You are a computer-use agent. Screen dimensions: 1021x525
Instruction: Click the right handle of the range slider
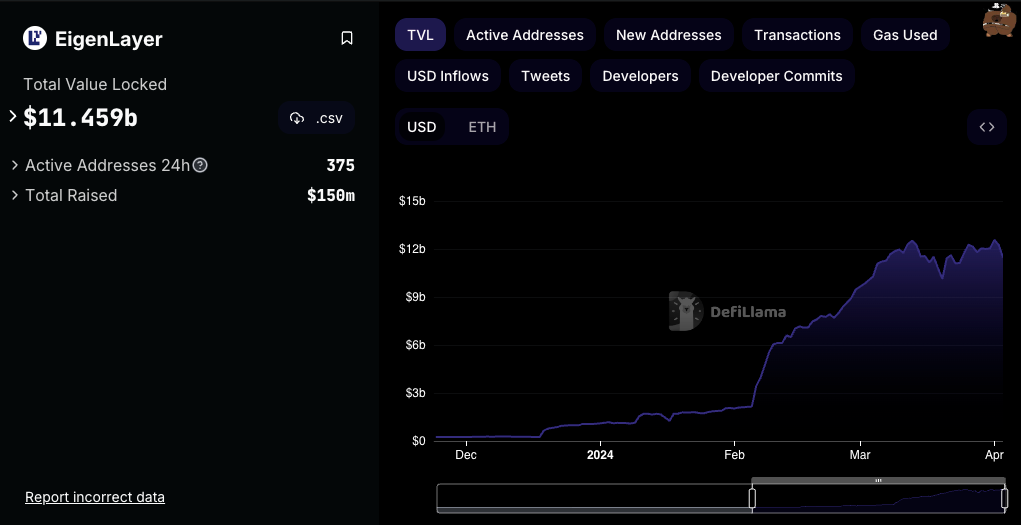tap(1003, 498)
